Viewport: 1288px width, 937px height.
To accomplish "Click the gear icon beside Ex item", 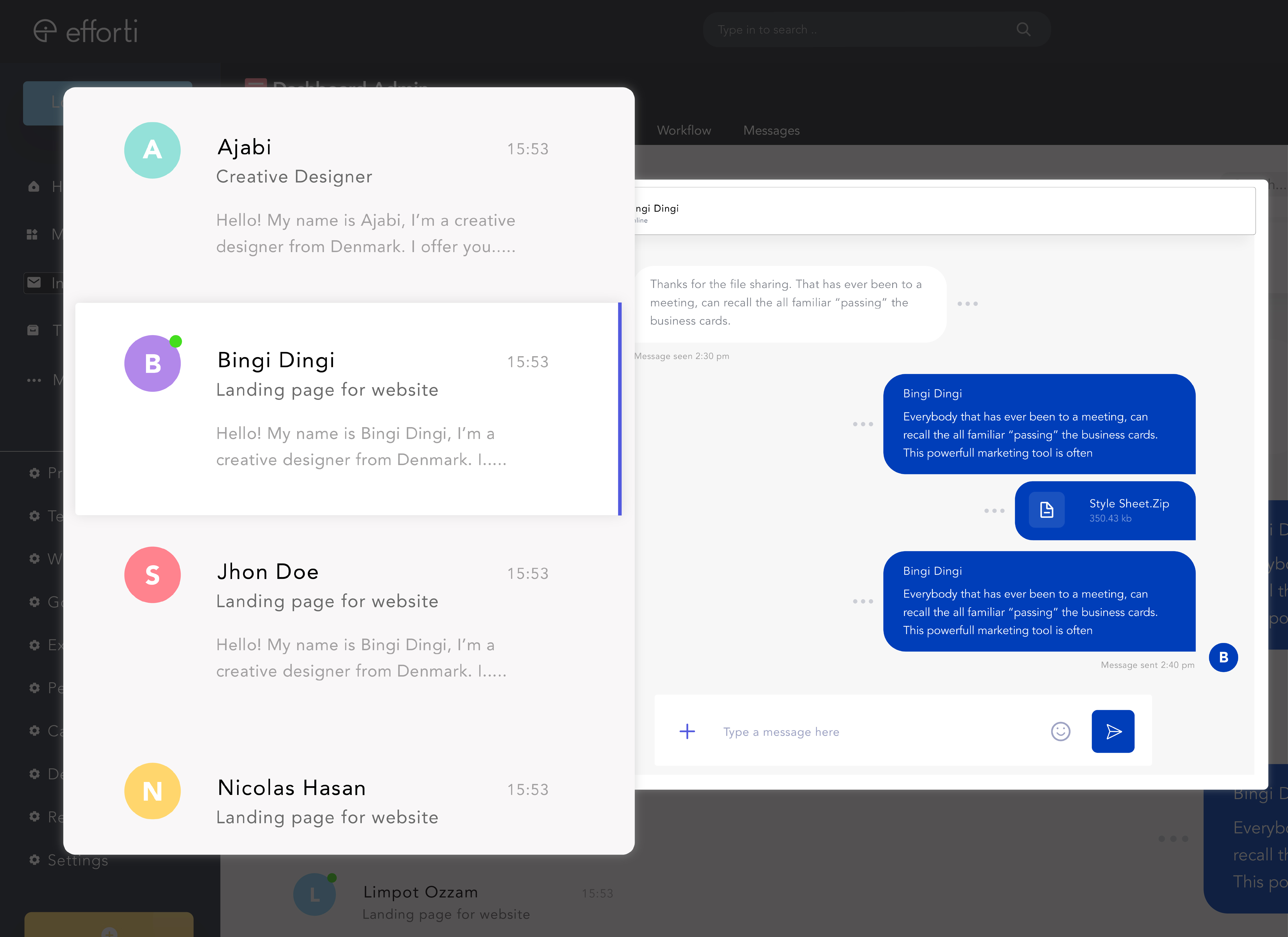I will point(35,645).
